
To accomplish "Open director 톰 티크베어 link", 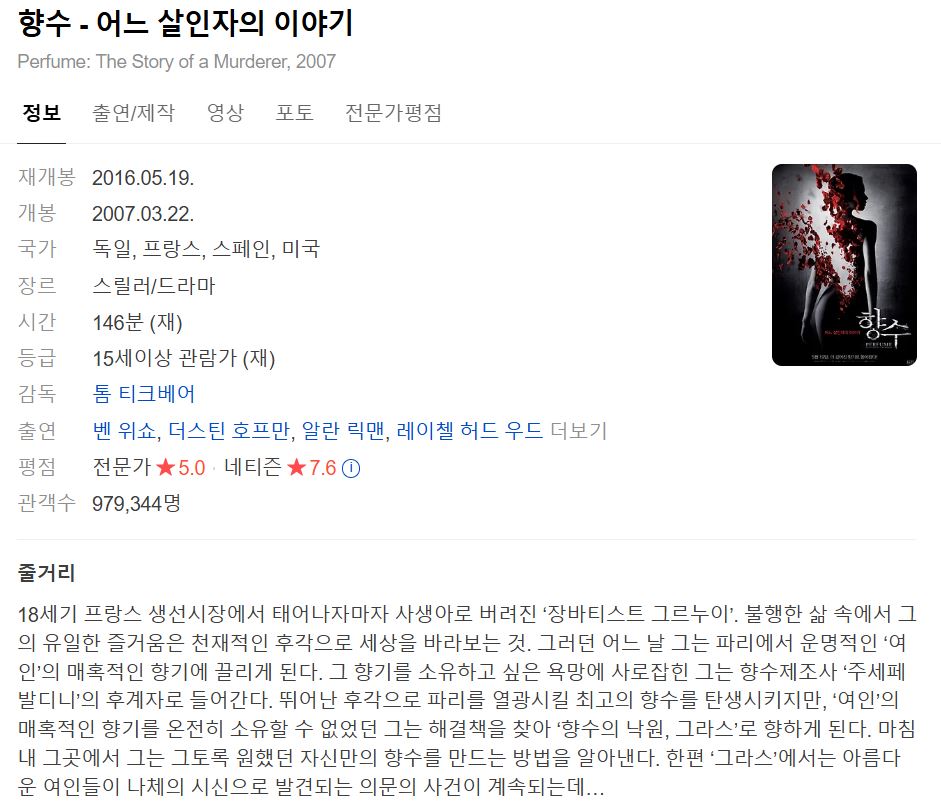I will click(x=143, y=394).
